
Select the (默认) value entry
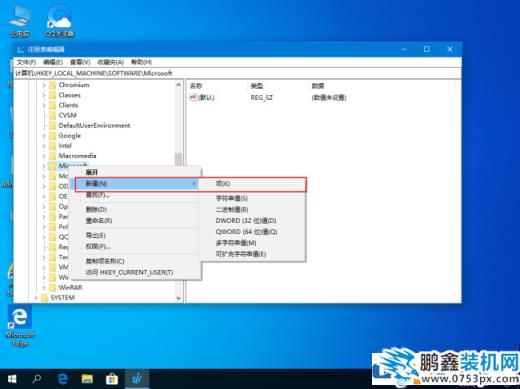[202, 98]
